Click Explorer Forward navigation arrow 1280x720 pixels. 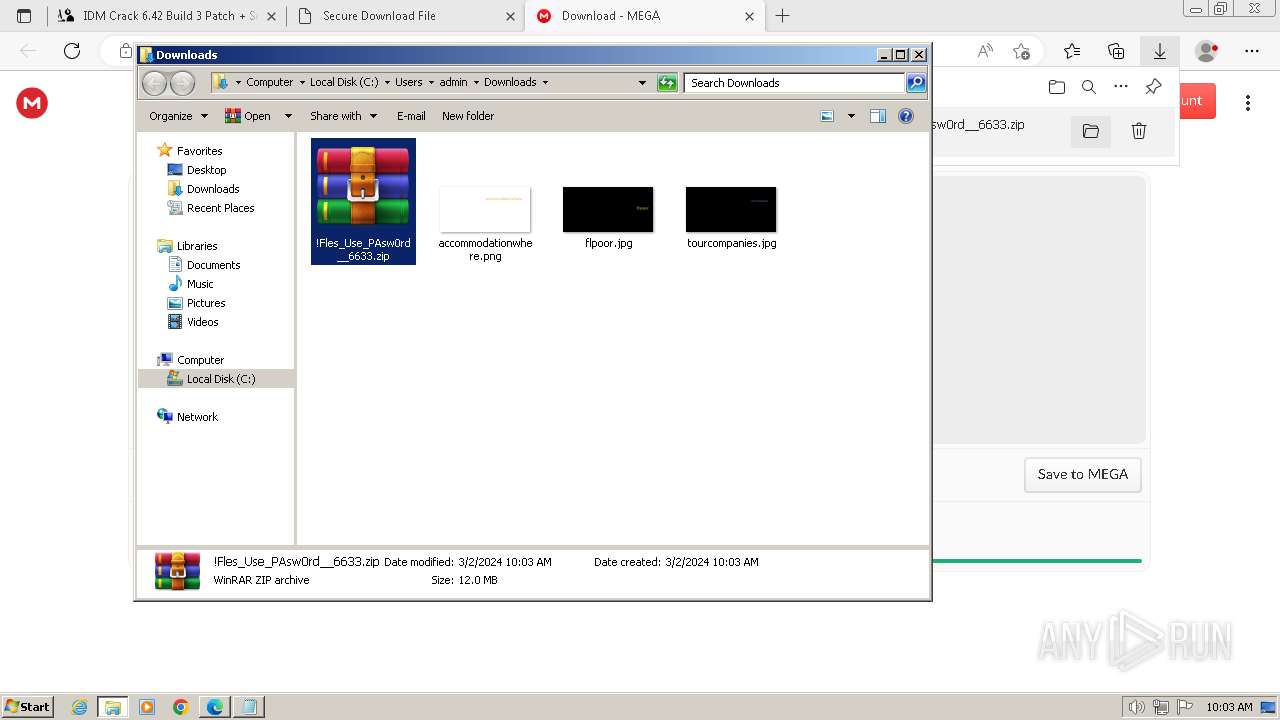pyautogui.click(x=182, y=83)
